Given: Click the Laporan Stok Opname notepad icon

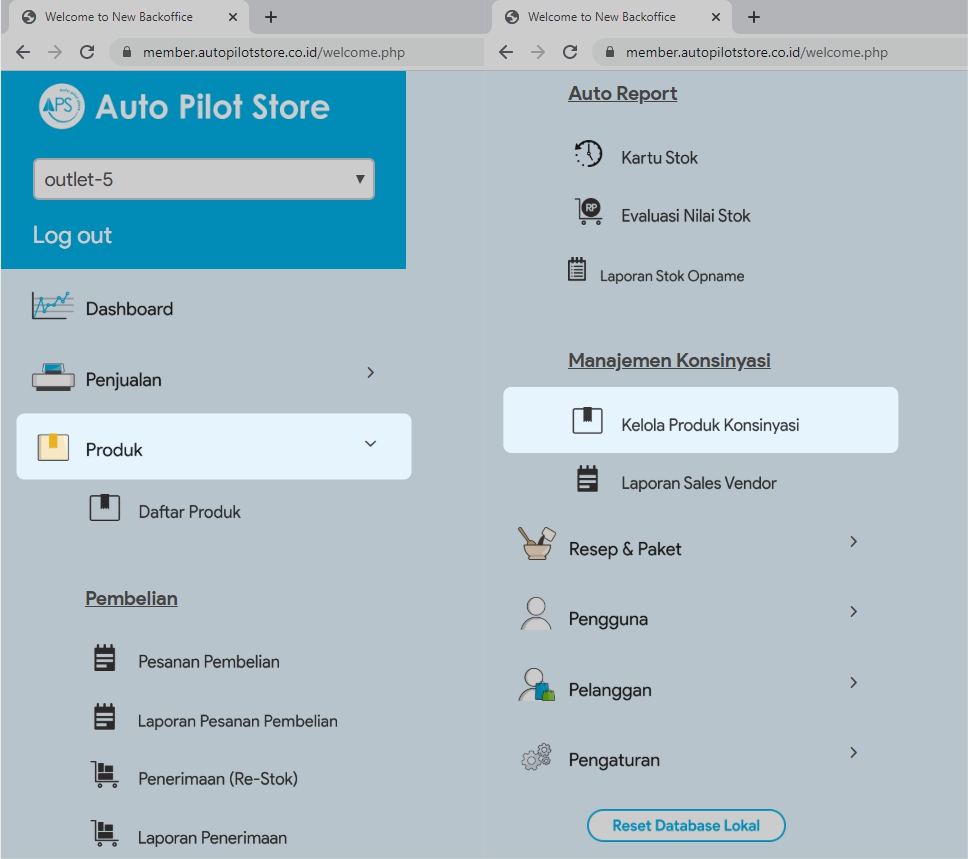Looking at the screenshot, I should 577,269.
